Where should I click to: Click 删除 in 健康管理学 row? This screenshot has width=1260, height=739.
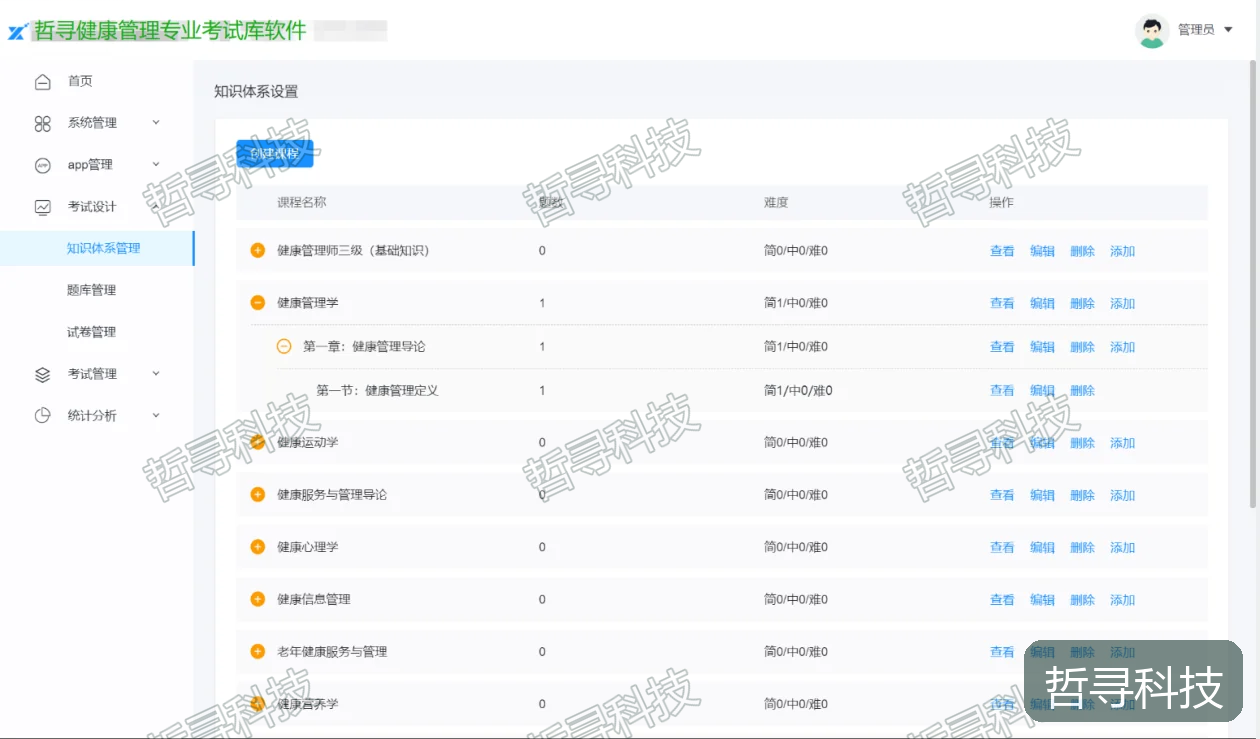coord(1082,303)
